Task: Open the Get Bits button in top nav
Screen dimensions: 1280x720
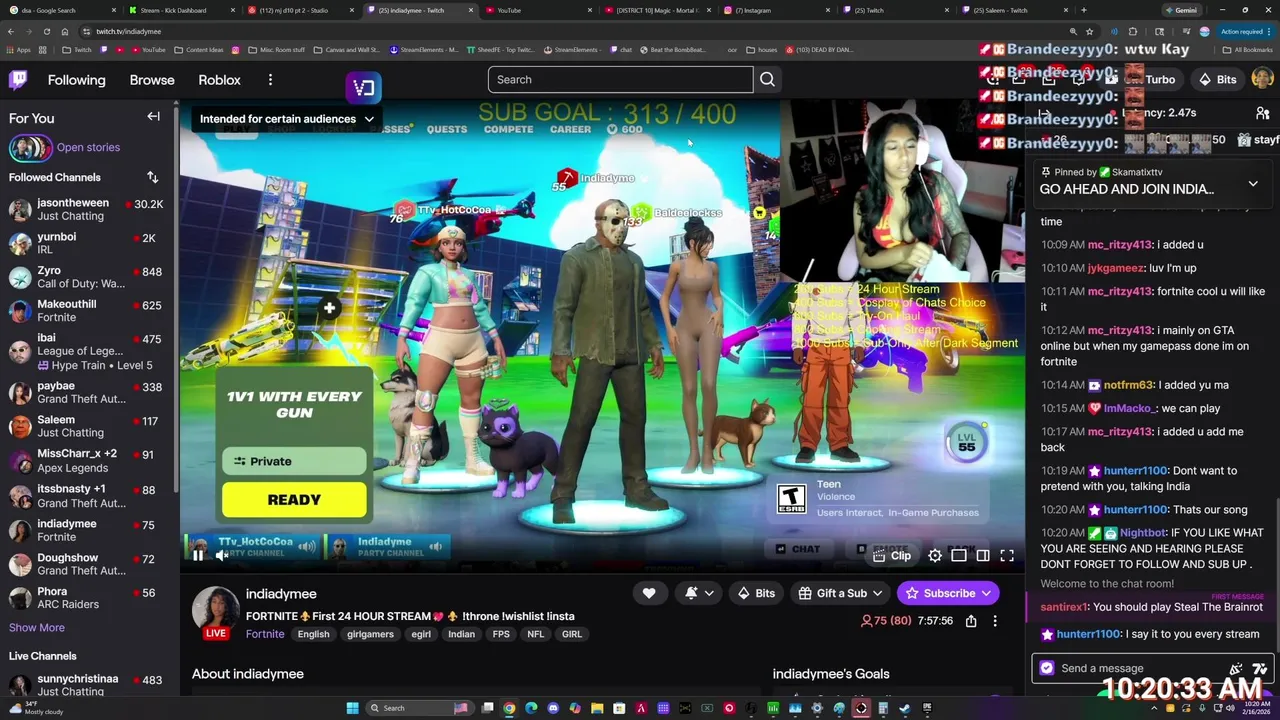Action: coord(1217,80)
